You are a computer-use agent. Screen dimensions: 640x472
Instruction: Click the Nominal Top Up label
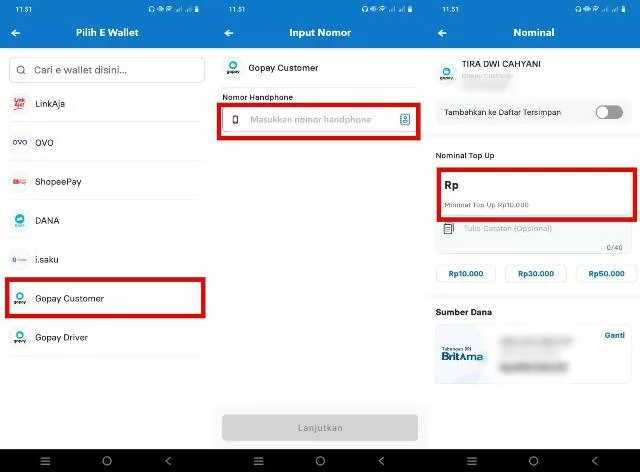coord(465,156)
